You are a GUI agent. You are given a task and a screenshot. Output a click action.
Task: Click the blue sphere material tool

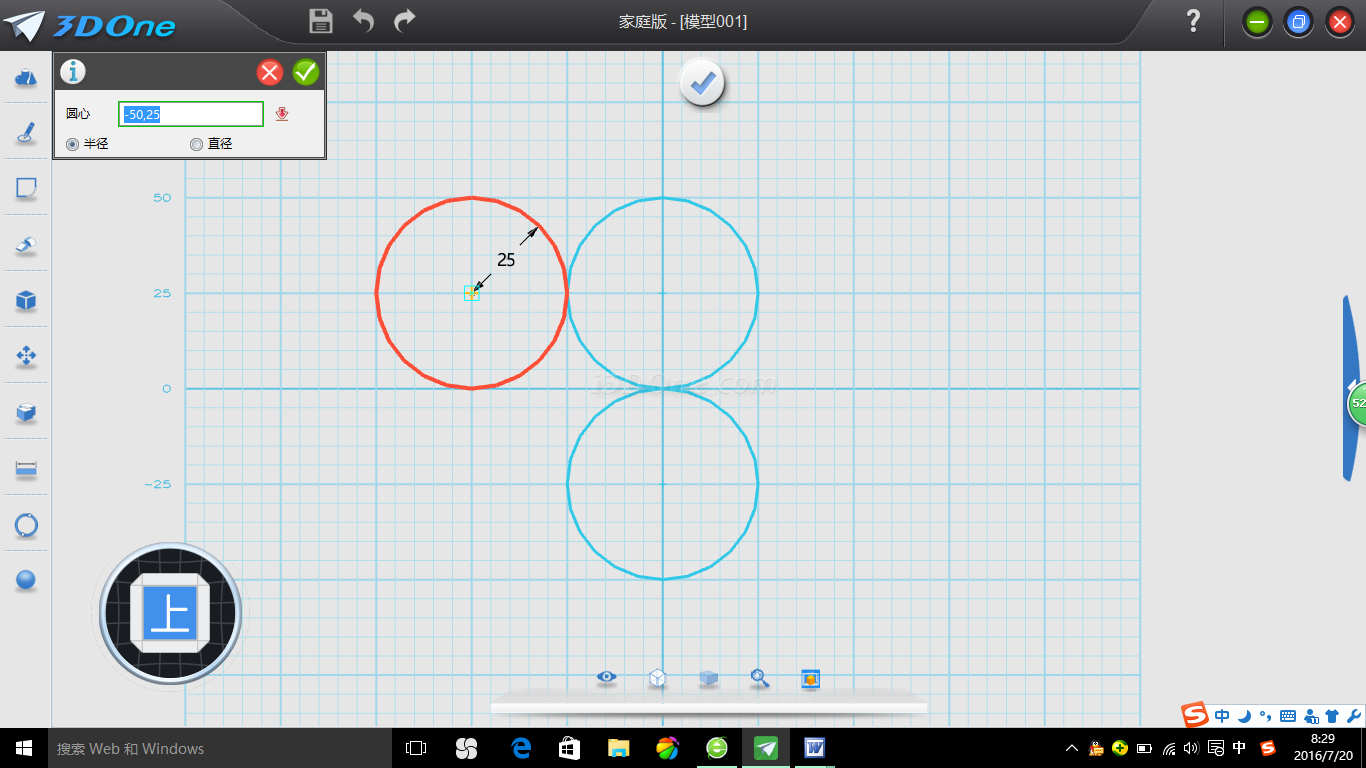(x=26, y=580)
